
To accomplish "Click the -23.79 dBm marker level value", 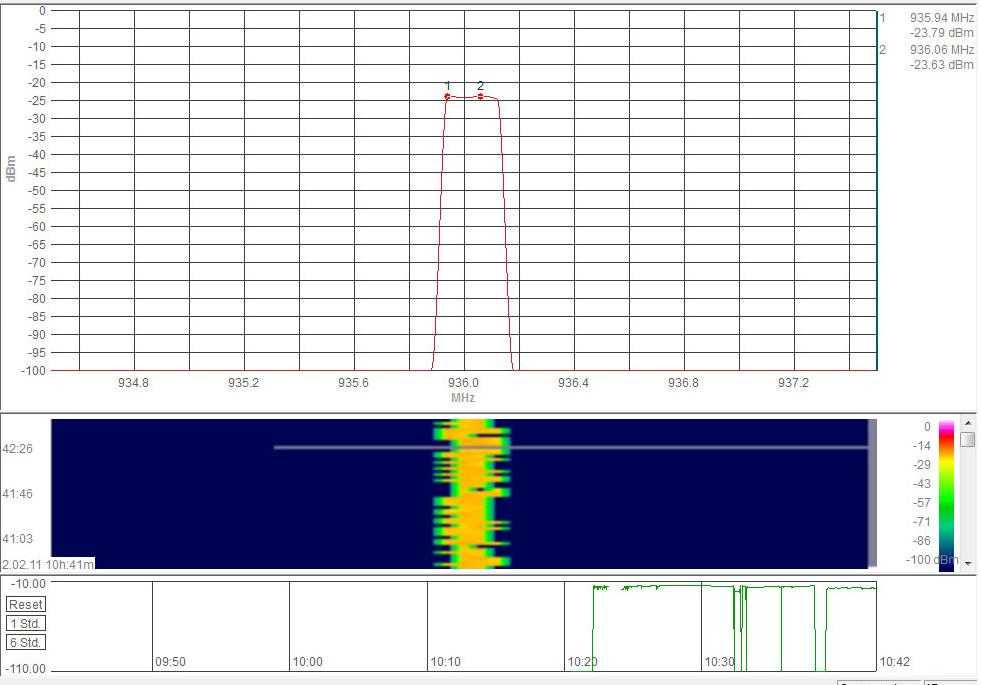I will pyautogui.click(x=942, y=33).
